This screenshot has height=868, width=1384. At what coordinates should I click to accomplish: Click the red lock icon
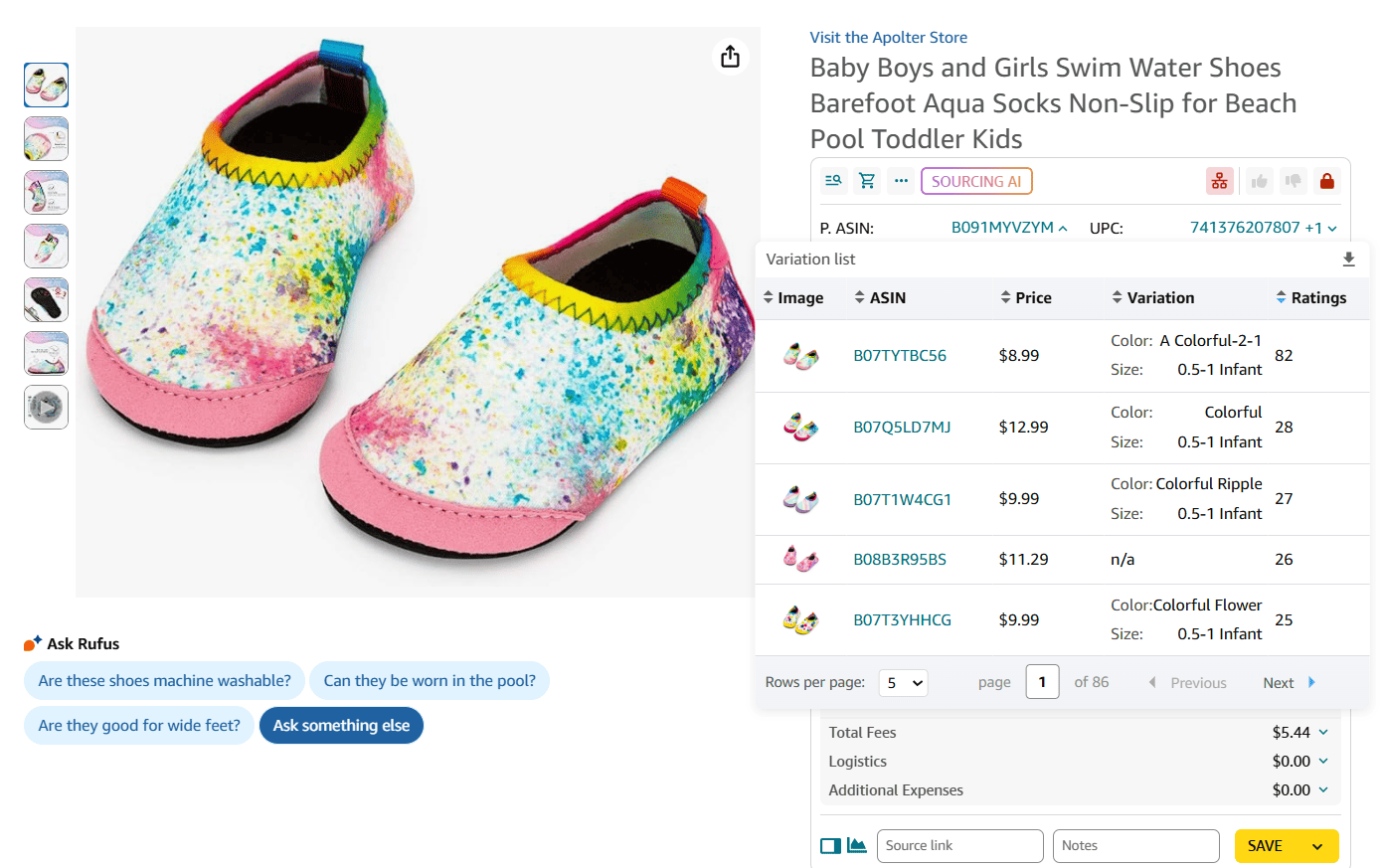point(1326,181)
